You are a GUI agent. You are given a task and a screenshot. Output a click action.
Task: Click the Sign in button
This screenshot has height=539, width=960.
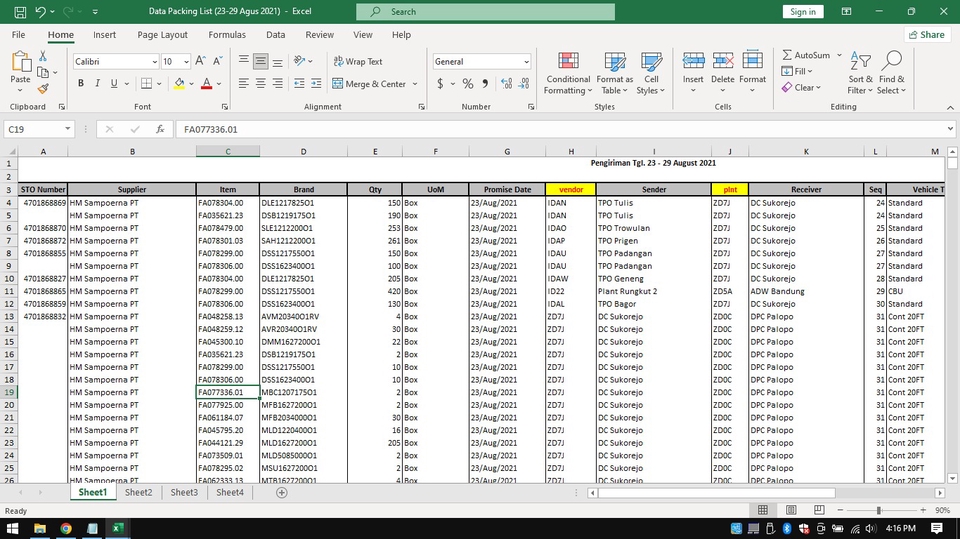click(803, 12)
